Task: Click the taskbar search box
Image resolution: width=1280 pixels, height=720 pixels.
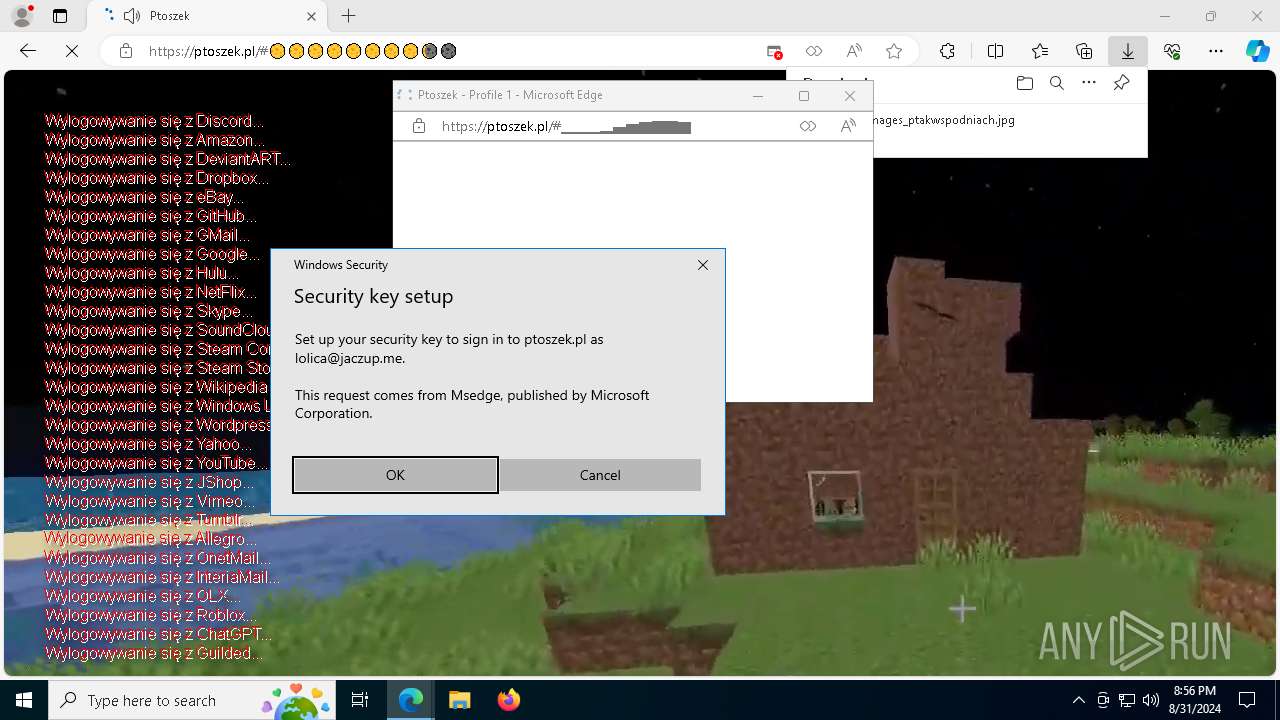Action: tap(192, 700)
